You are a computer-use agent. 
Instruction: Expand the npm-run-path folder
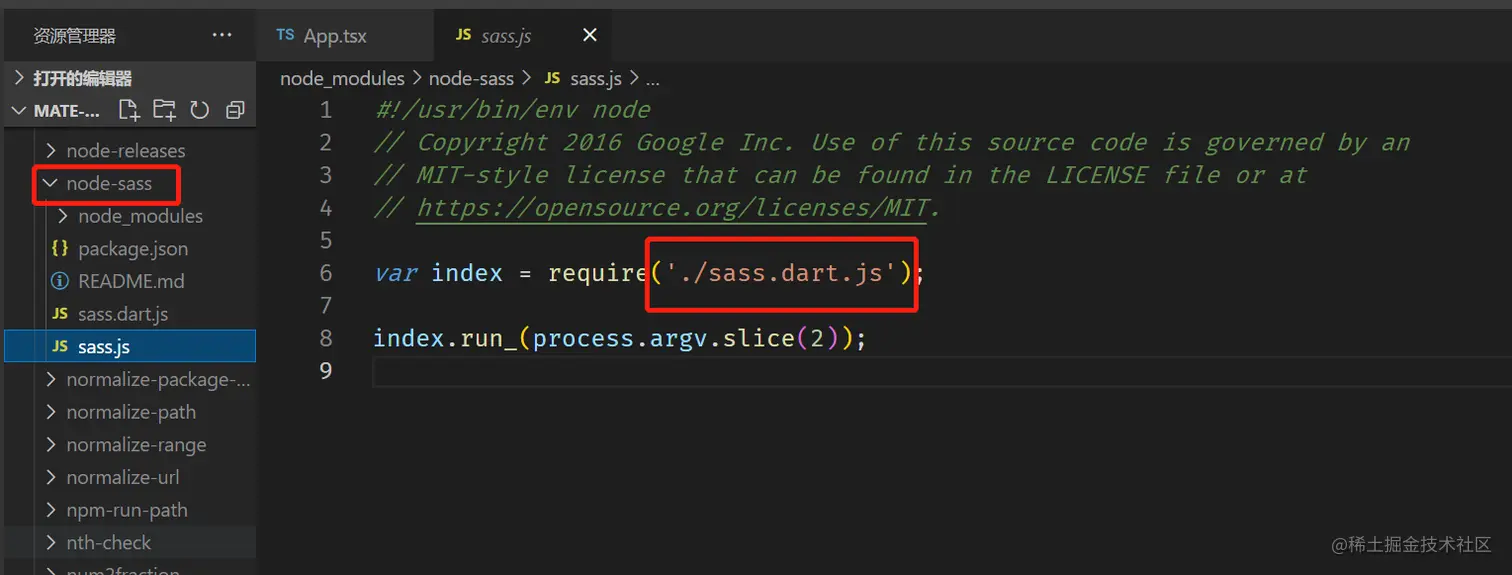126,510
